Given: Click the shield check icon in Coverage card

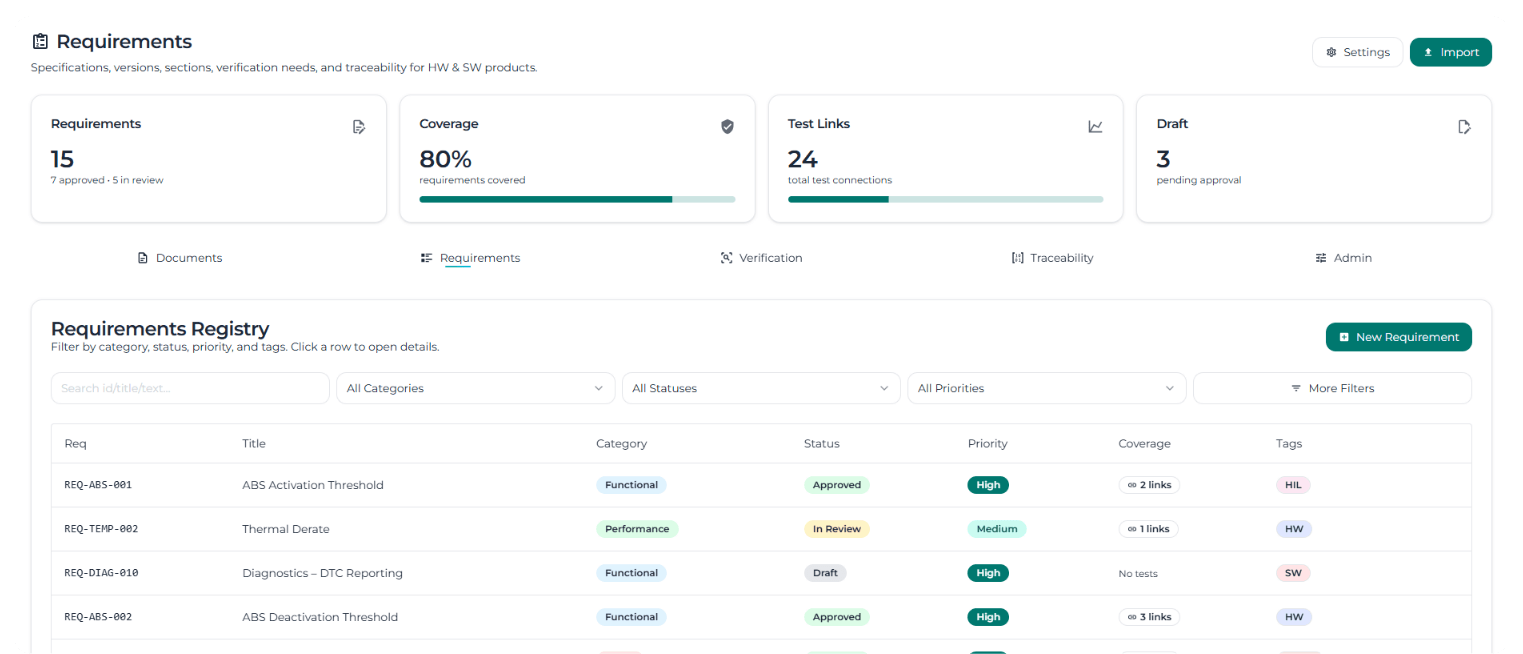Looking at the screenshot, I should [x=727, y=127].
